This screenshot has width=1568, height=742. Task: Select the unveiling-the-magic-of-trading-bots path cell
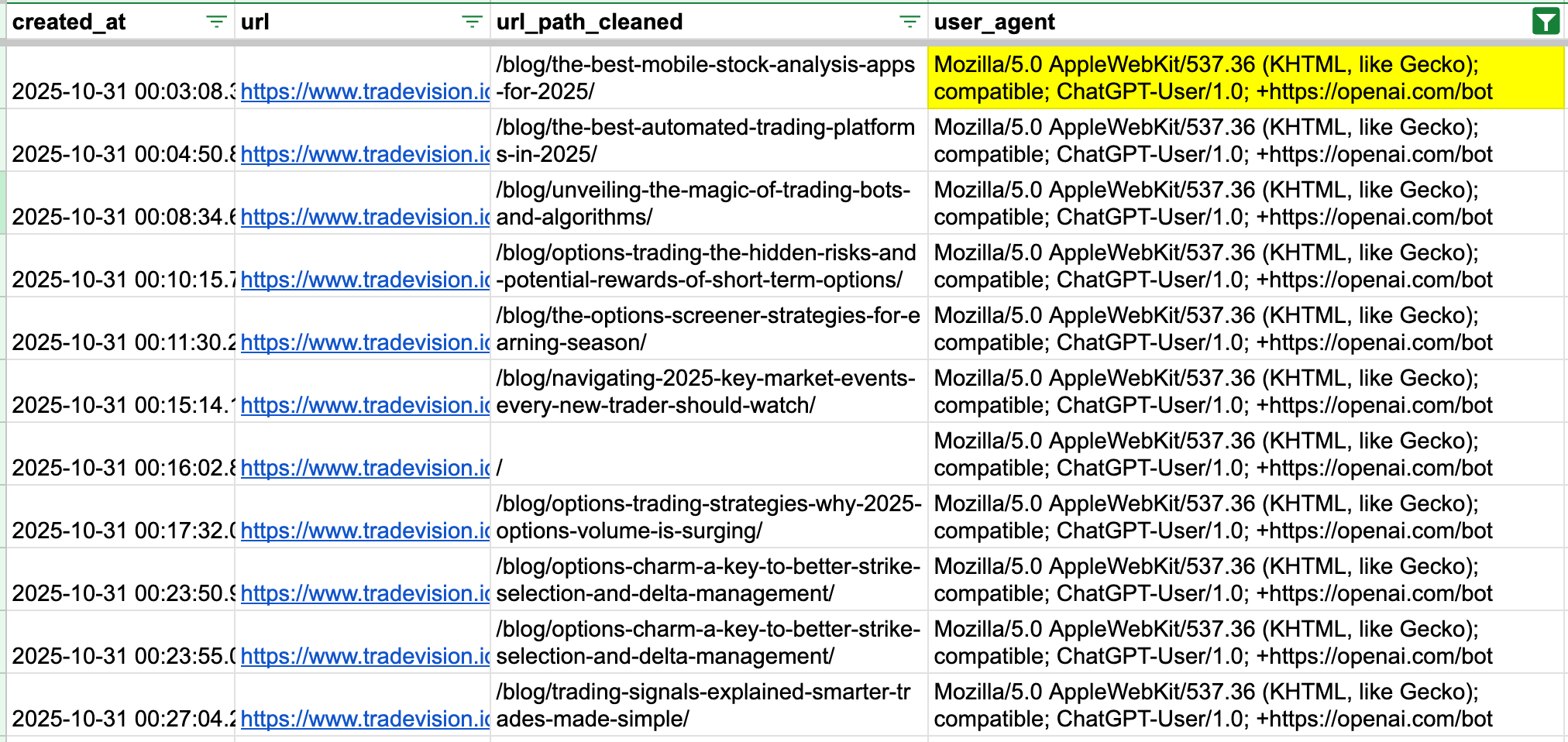tap(709, 203)
